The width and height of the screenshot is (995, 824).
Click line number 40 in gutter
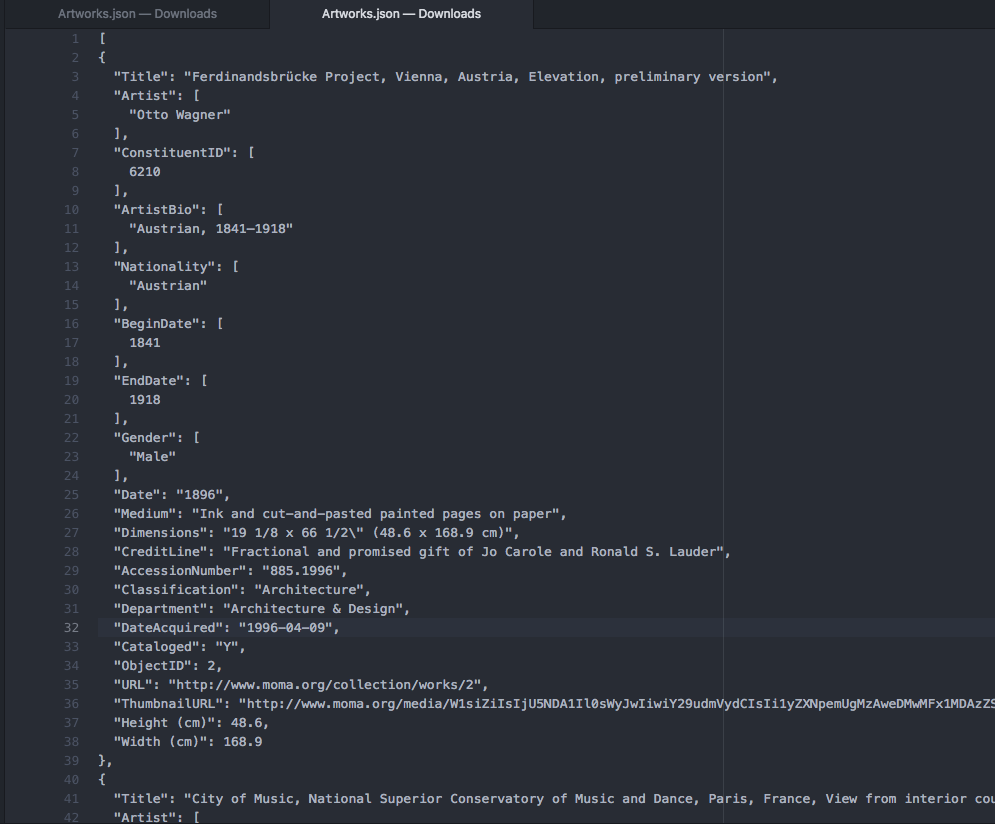tap(72, 780)
